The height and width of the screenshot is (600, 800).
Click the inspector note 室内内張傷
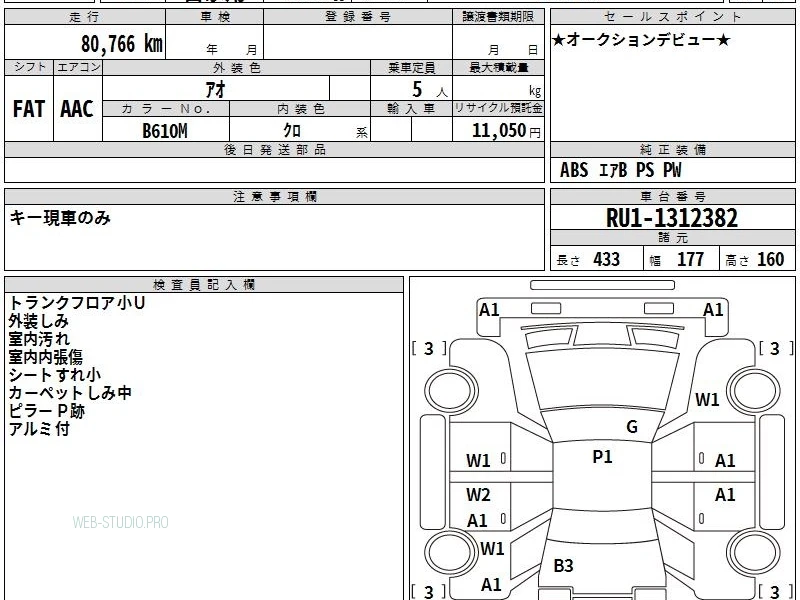(45, 357)
